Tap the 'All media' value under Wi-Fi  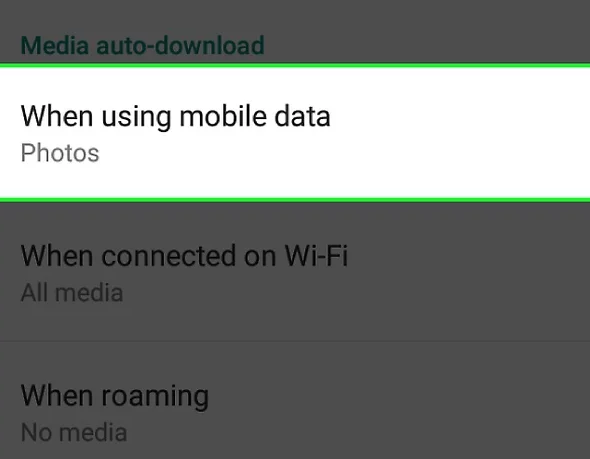pos(72,293)
